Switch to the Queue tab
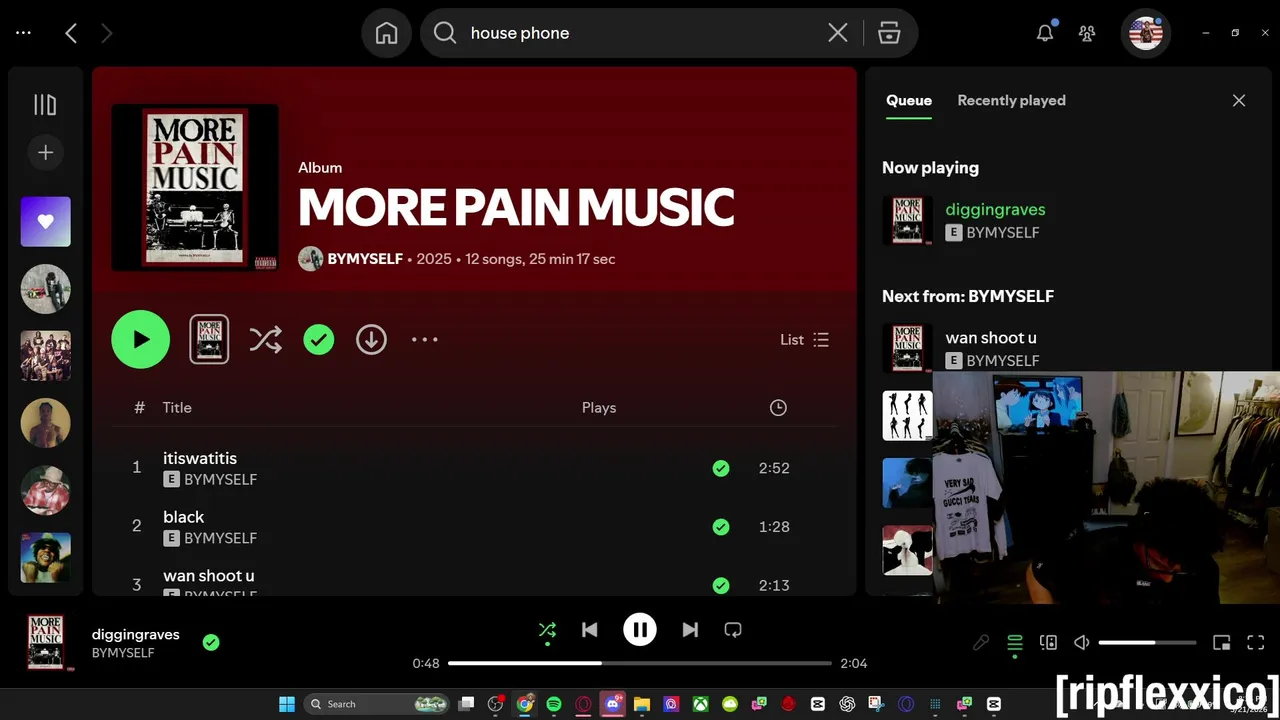Viewport: 1280px width, 720px height. pos(909,100)
